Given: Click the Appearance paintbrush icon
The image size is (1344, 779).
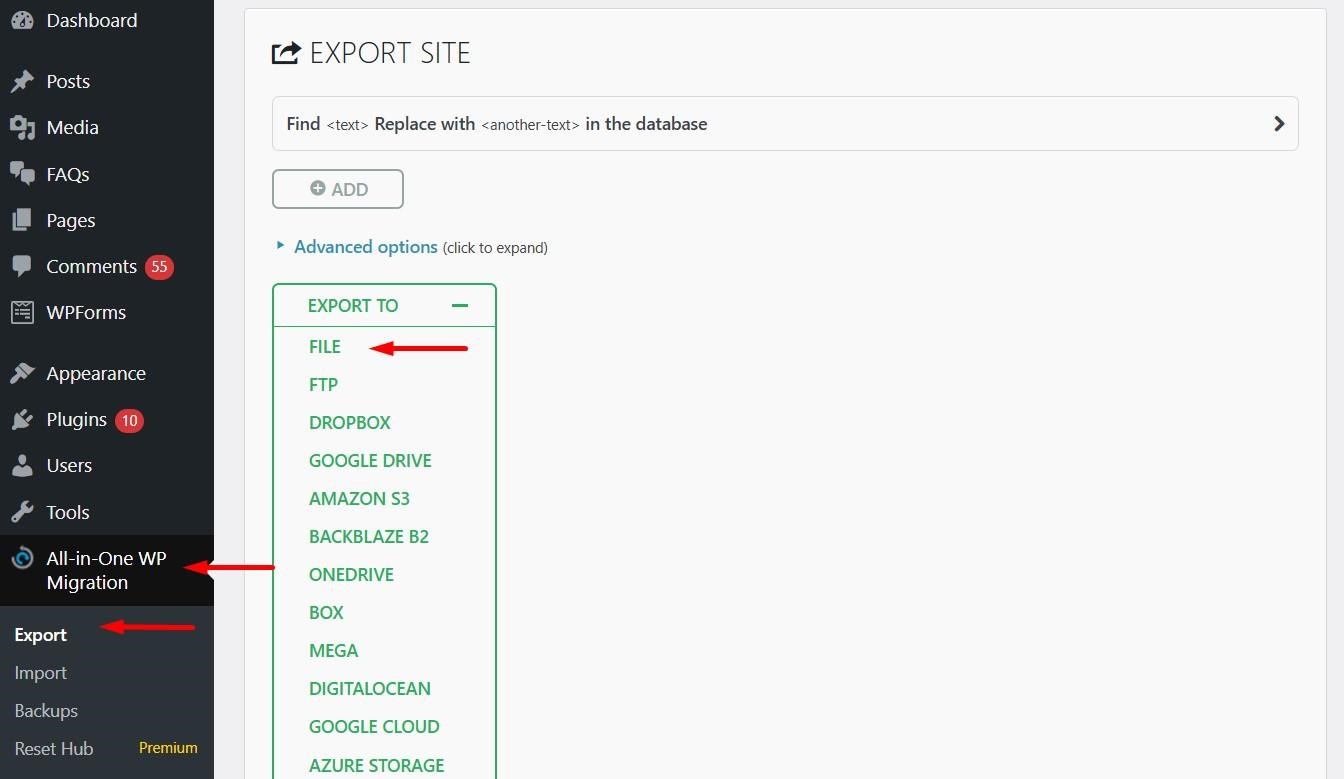Looking at the screenshot, I should [x=22, y=374].
